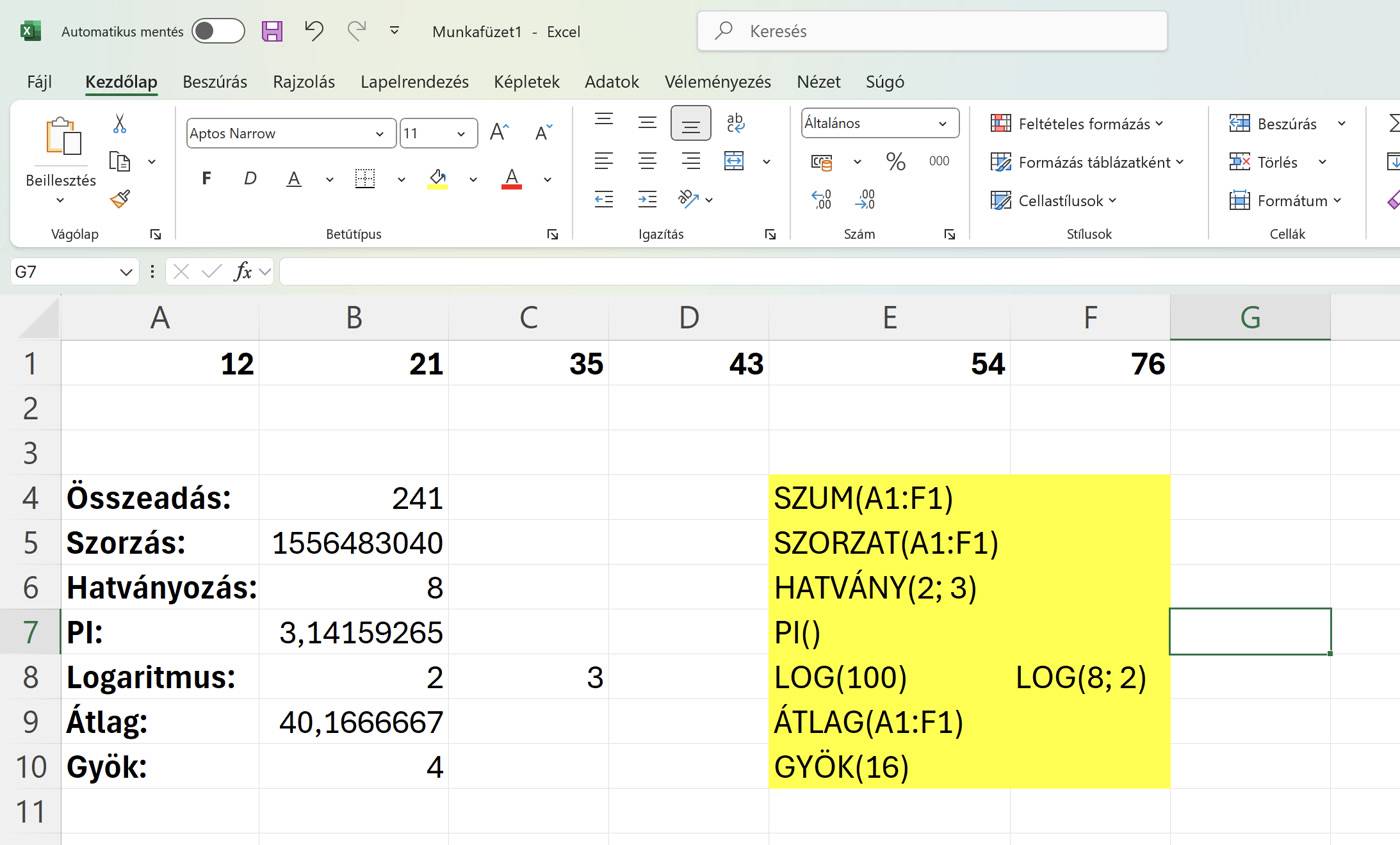Screen dimensions: 1400x845
Task: Apply percent style
Action: (895, 161)
